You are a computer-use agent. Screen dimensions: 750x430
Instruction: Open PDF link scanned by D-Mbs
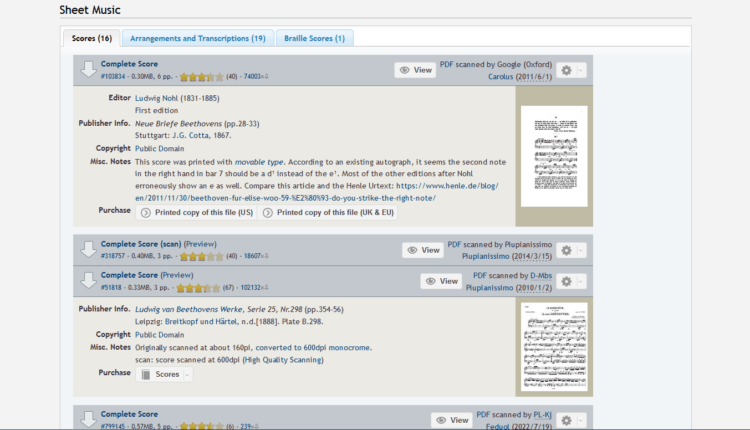click(x=479, y=276)
